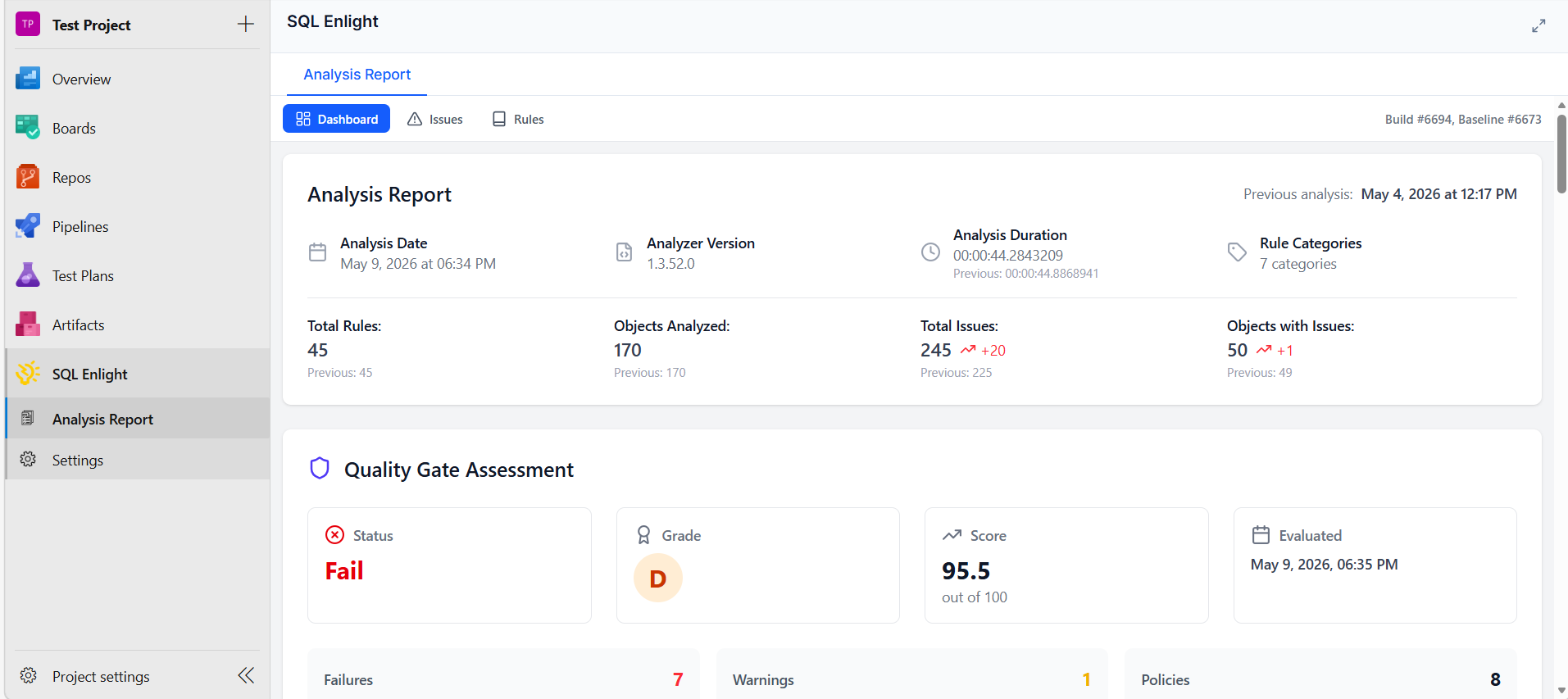Click the scrollbar up arrow
This screenshot has width=1568, height=699.
[x=1561, y=105]
